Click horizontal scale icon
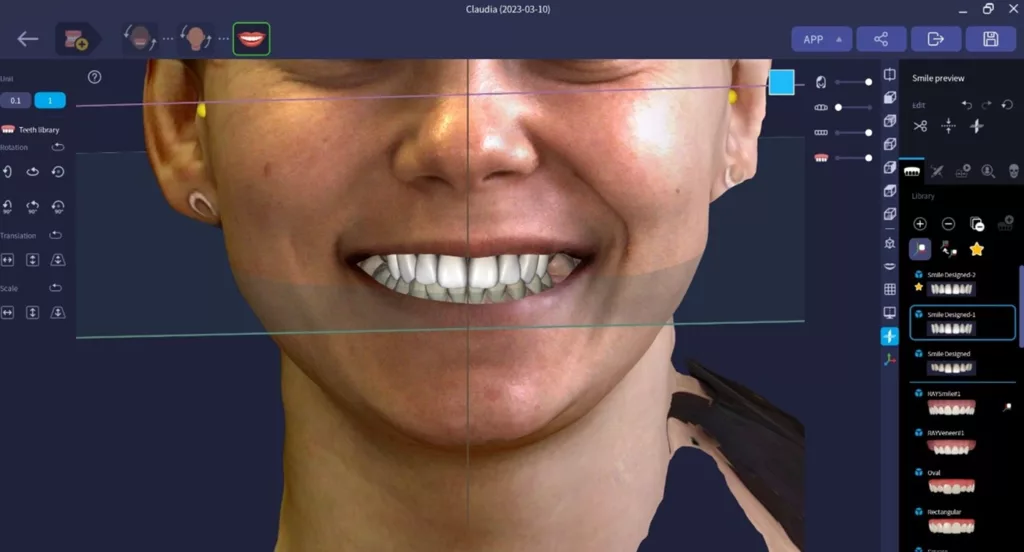Screen dimensions: 1024x552 7,313
